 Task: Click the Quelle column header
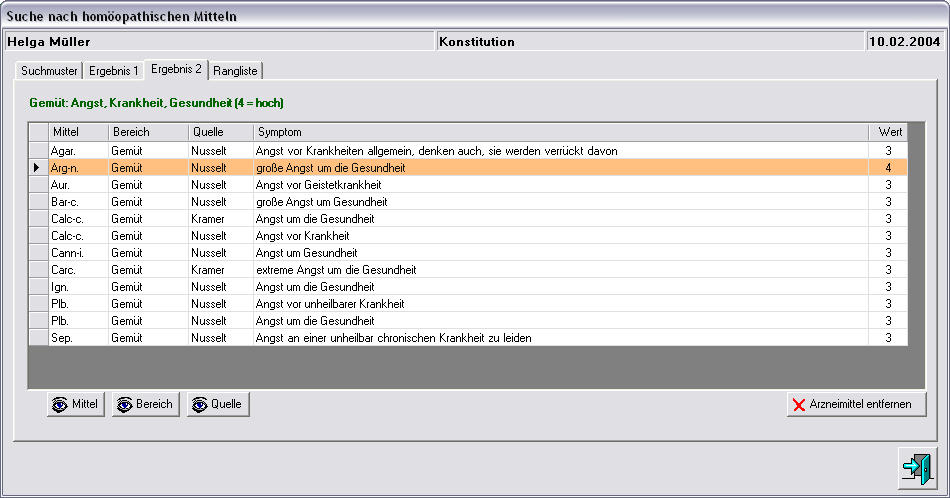coord(219,132)
